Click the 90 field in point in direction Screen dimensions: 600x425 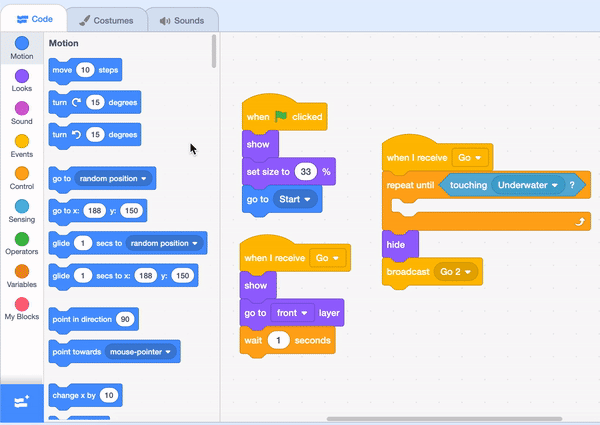click(125, 319)
